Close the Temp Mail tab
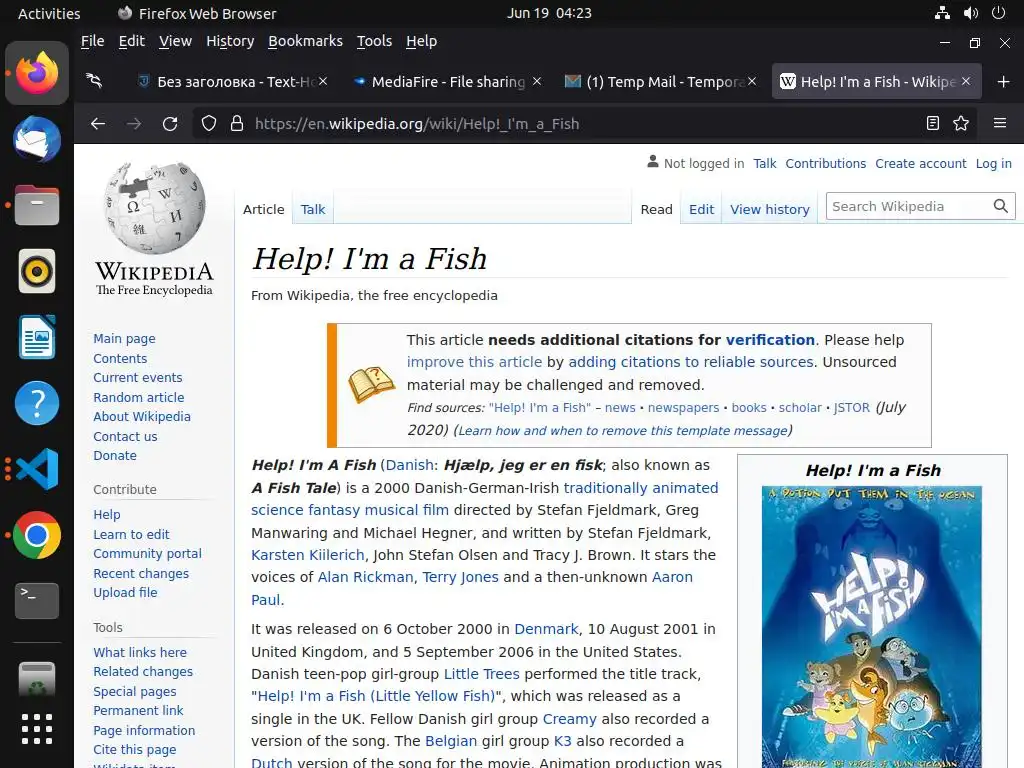 [752, 81]
